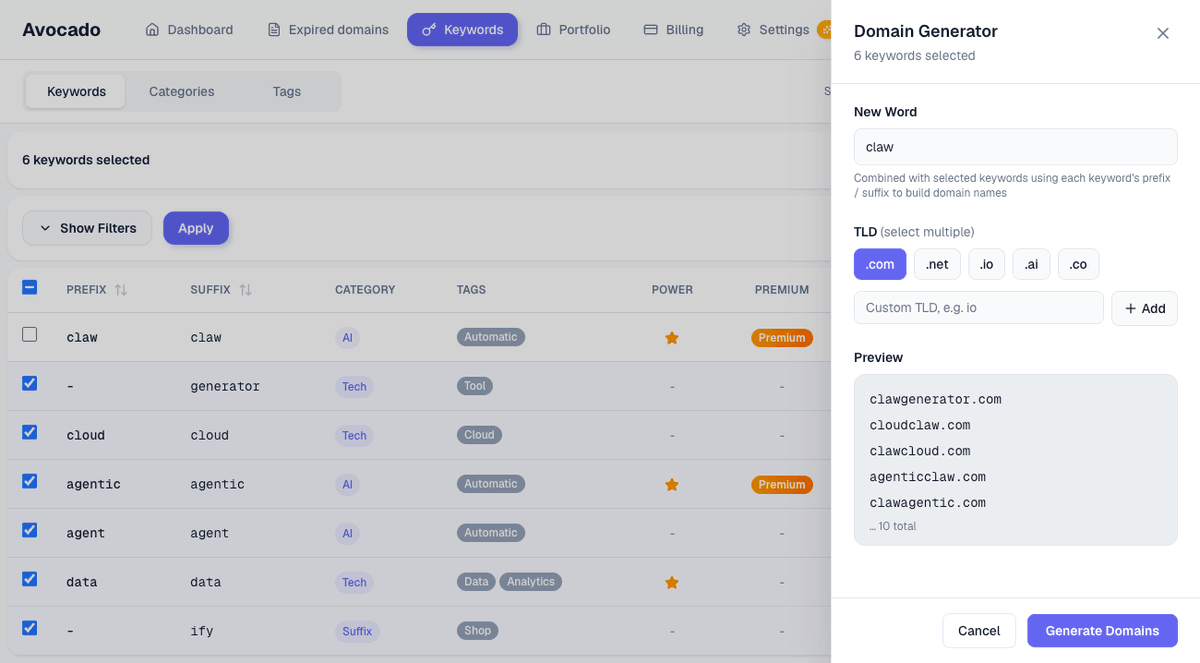Click the Expired domains document icon
1200x663 pixels.
(274, 30)
